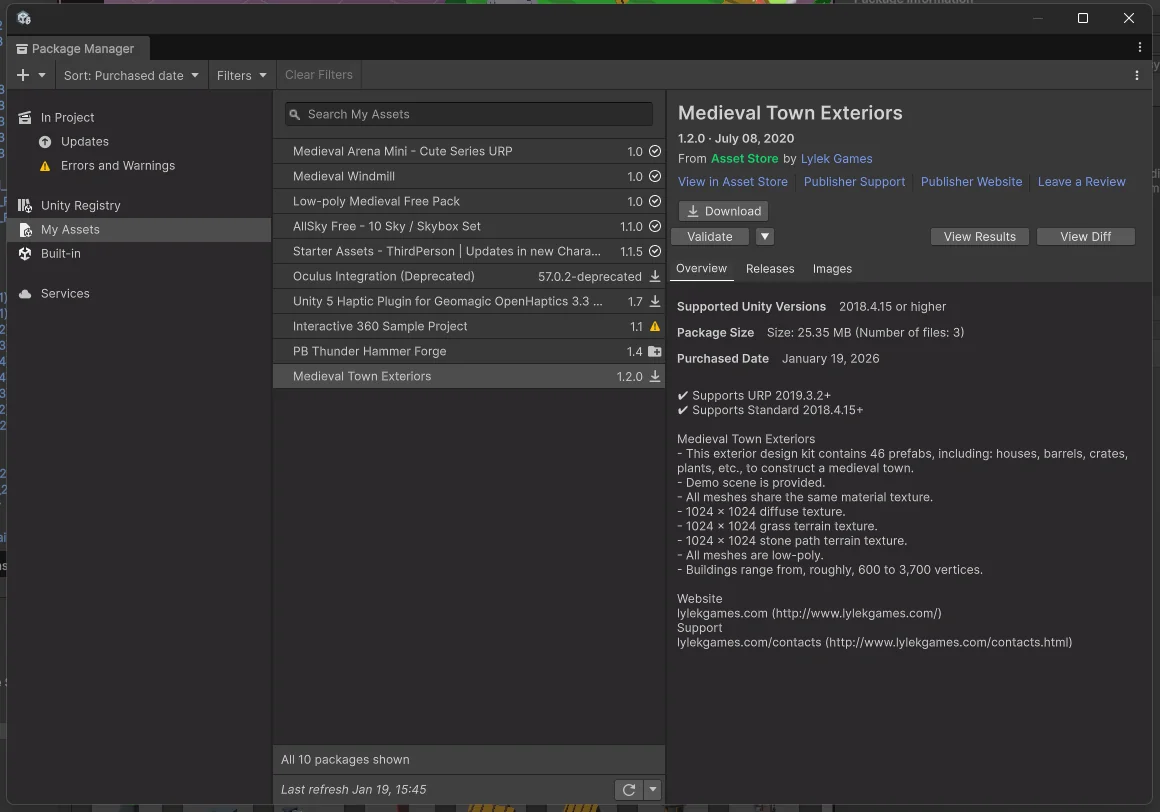
Task: Expand the dropdown beside the refresh button
Action: 653,789
